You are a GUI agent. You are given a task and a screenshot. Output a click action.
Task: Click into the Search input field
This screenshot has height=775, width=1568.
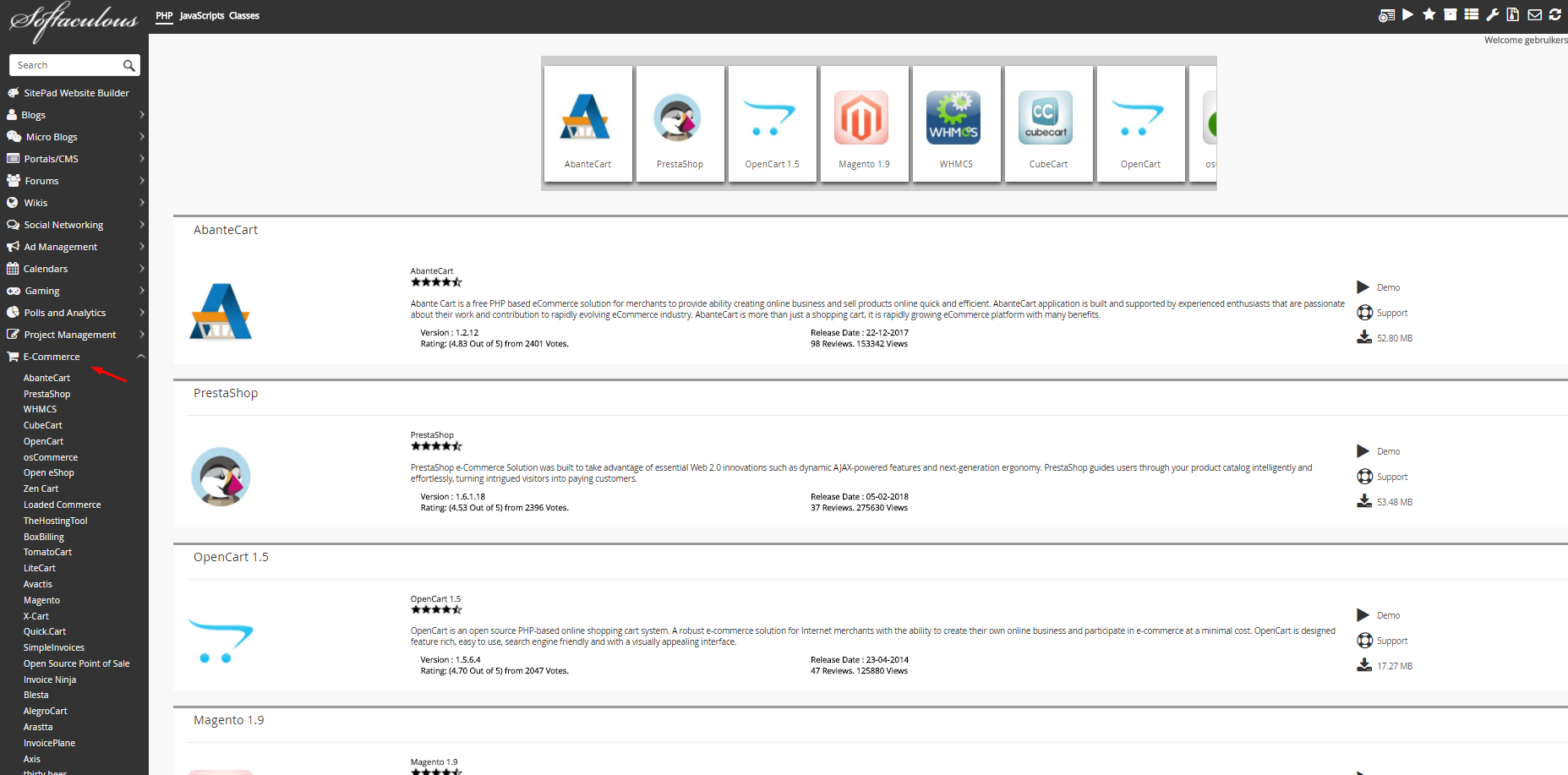tap(66, 65)
